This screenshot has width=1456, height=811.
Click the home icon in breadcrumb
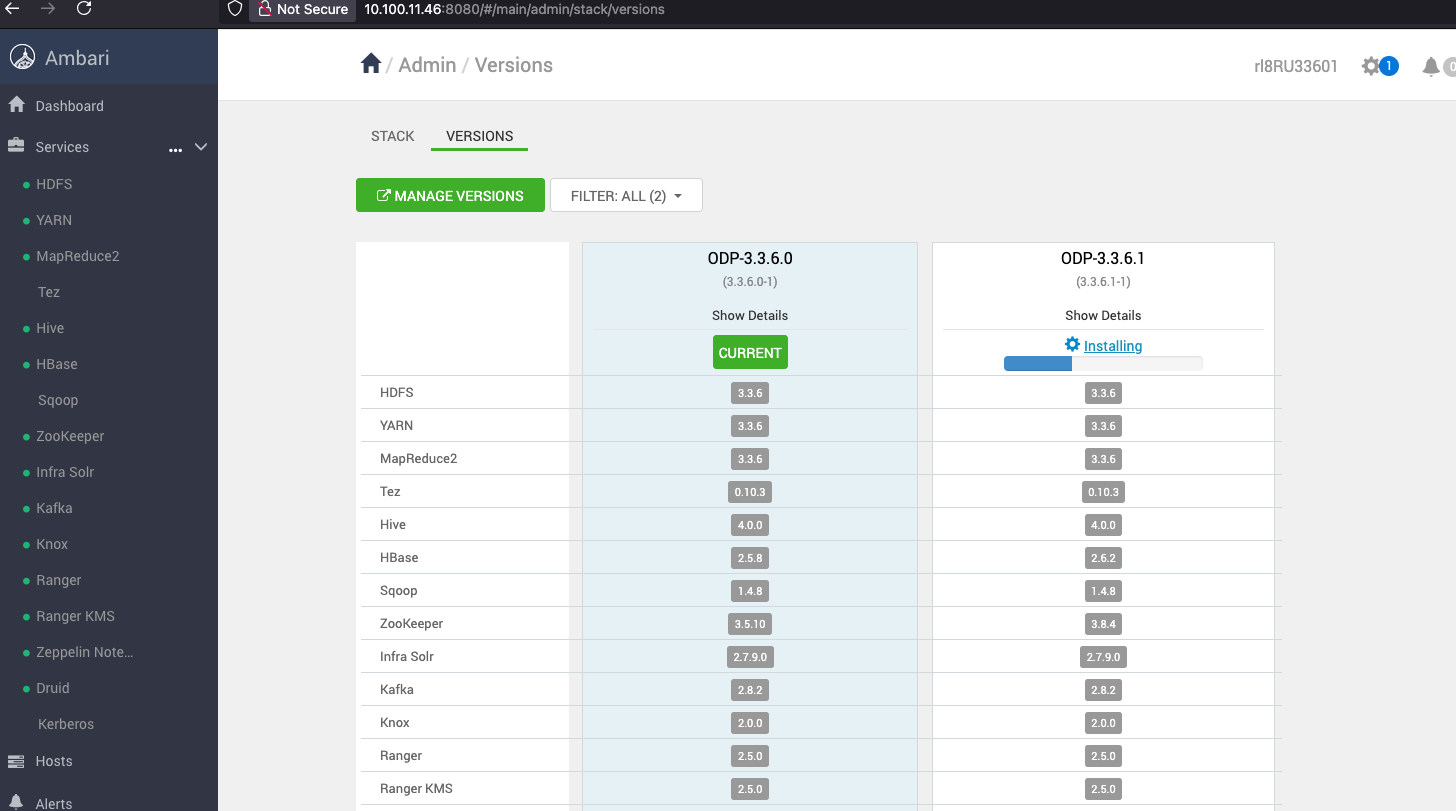tap(371, 65)
